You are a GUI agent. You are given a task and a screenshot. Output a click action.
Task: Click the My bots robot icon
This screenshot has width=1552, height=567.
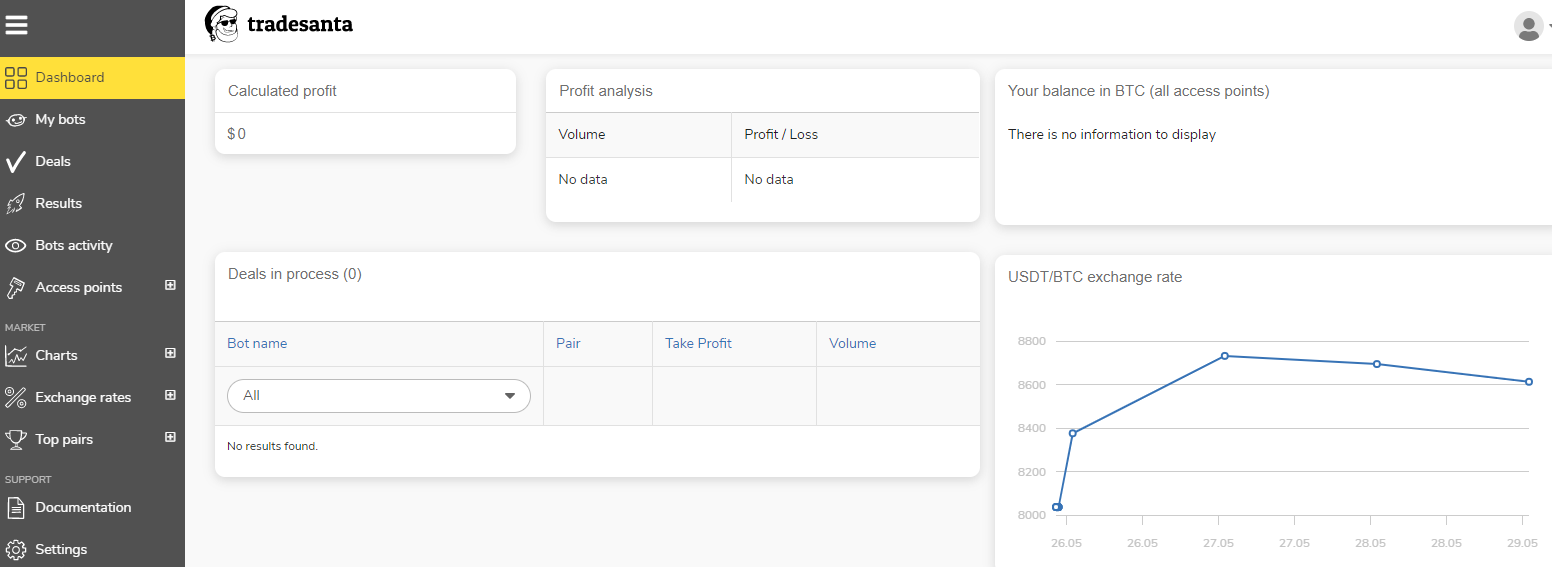[x=16, y=120]
